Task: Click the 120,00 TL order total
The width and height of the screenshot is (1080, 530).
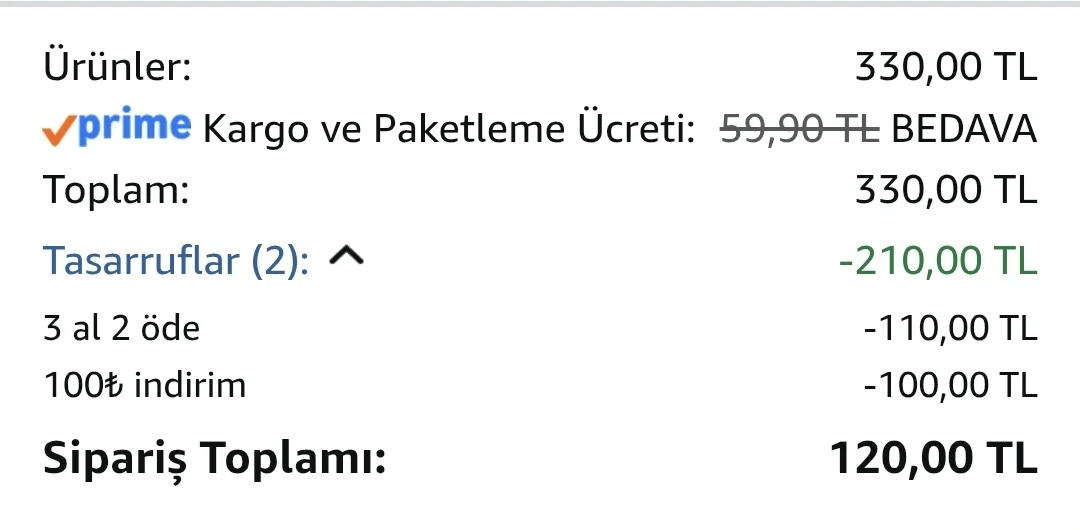Action: (933, 458)
